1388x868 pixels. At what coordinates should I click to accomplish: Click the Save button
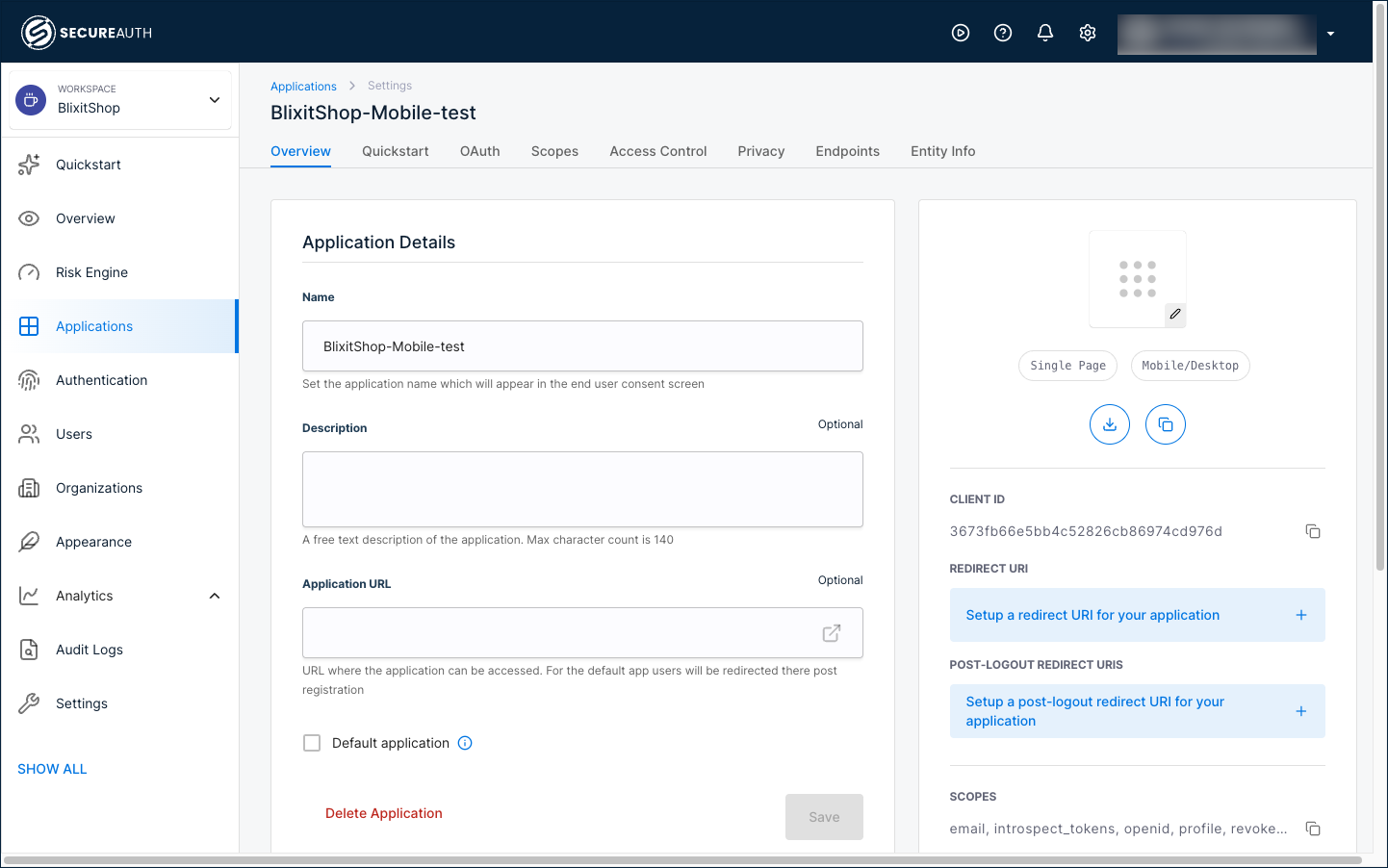pos(824,817)
